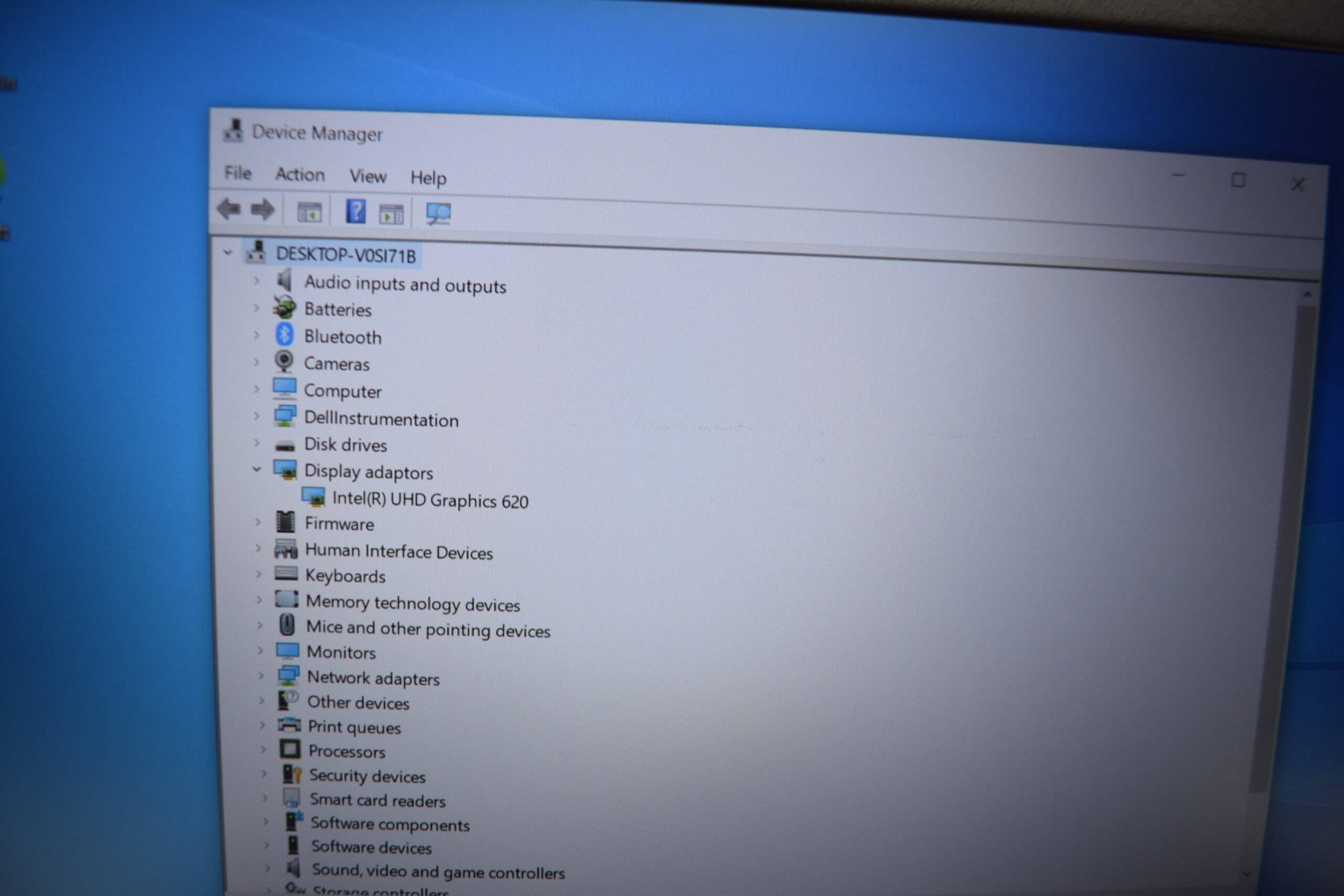1344x896 pixels.
Task: Select the Monitors label
Action: pos(341,652)
